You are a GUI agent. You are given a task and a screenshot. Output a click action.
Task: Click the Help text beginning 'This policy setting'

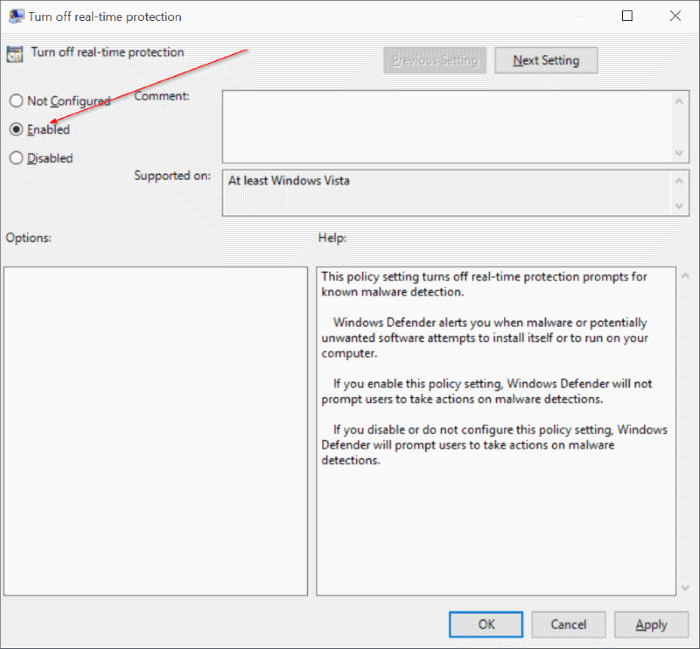(x=484, y=284)
